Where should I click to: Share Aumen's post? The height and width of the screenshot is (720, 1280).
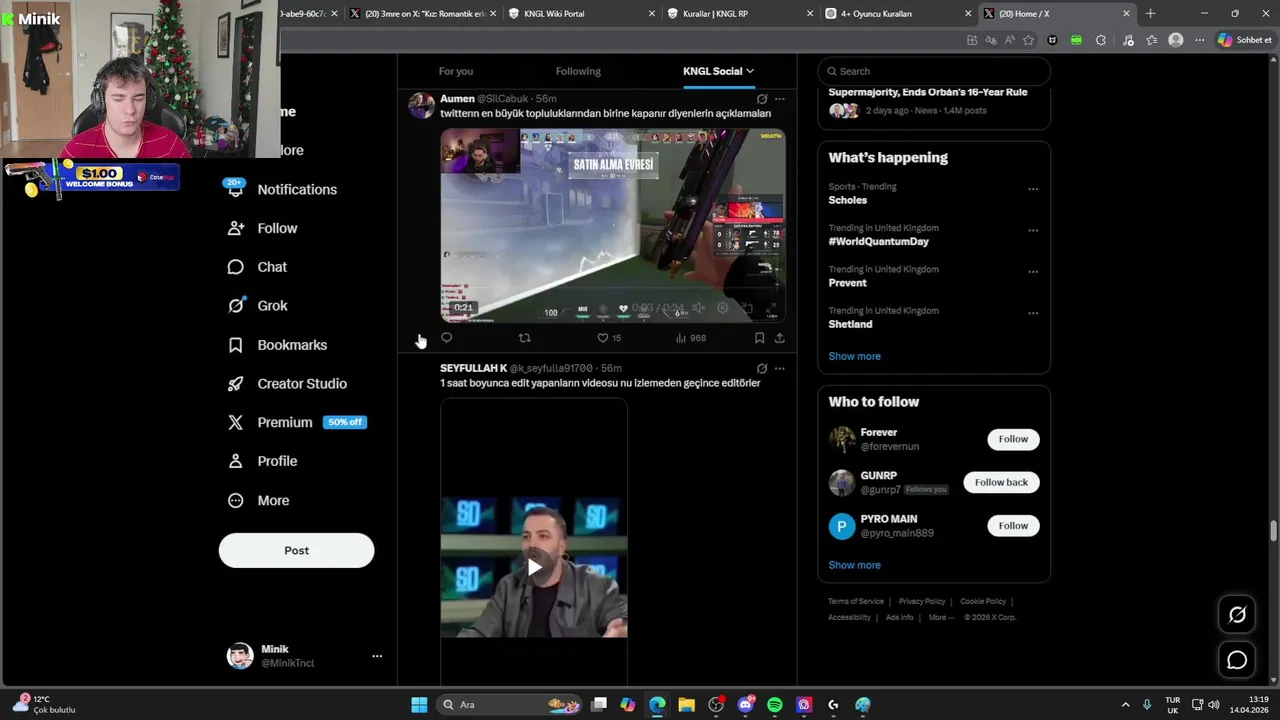pos(779,338)
